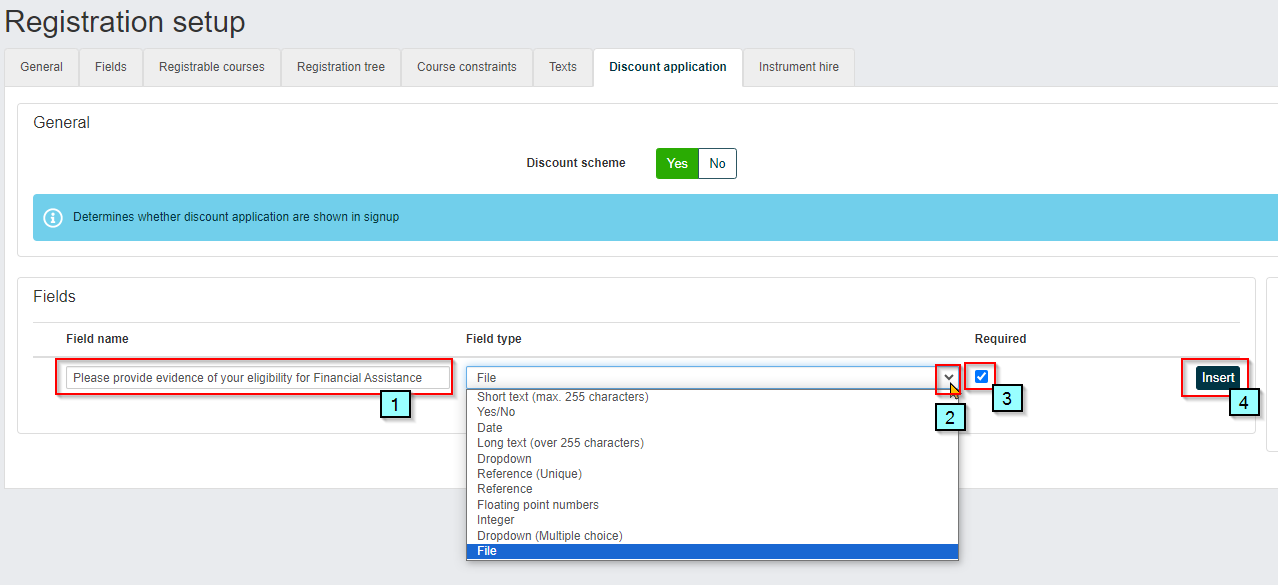Click the discount application info message text
The height and width of the screenshot is (585, 1278).
(236, 217)
